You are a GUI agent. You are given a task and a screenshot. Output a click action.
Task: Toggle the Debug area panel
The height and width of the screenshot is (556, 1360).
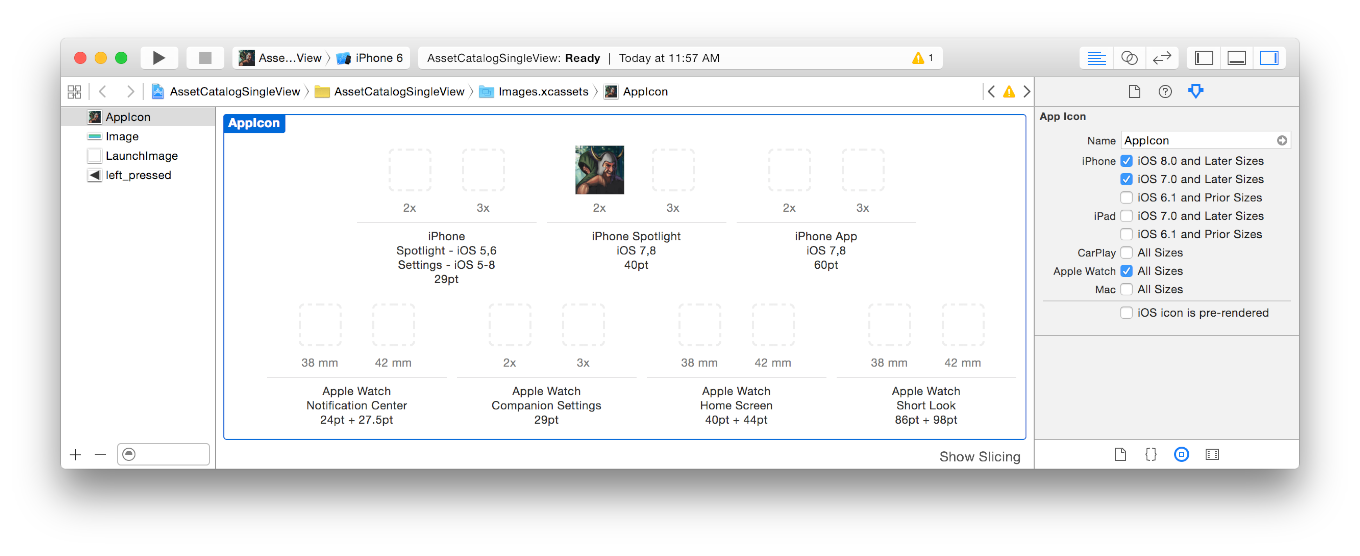[x=1237, y=58]
